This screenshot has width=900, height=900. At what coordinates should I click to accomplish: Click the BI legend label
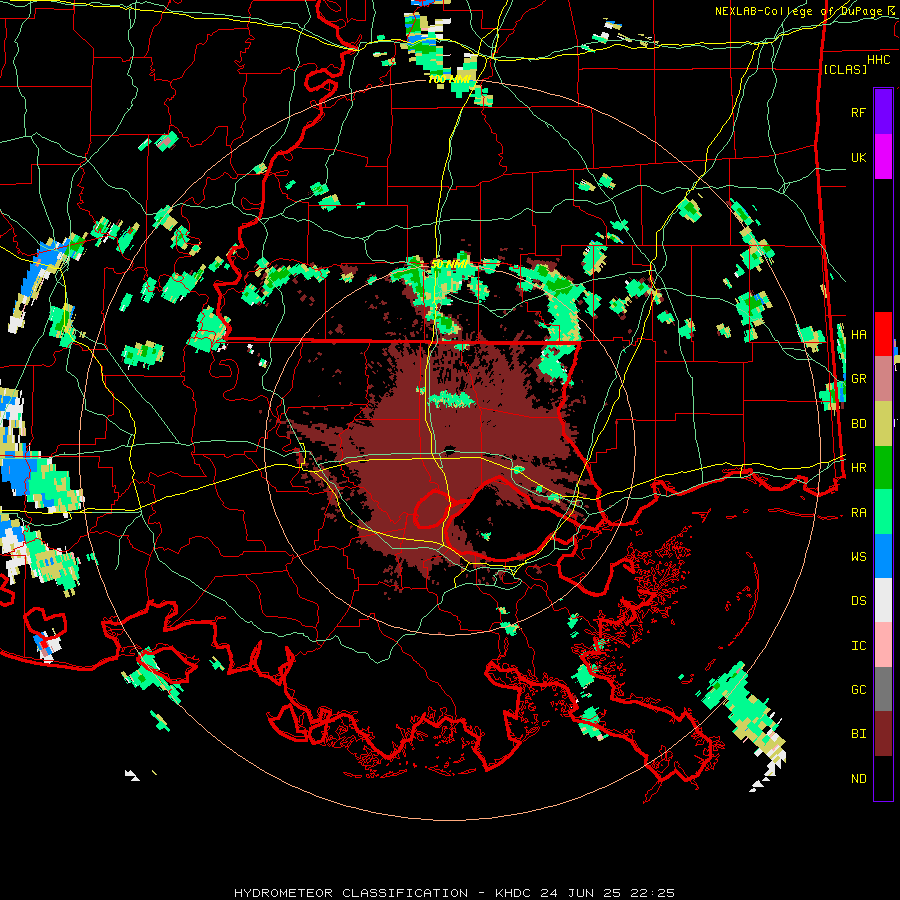858,734
